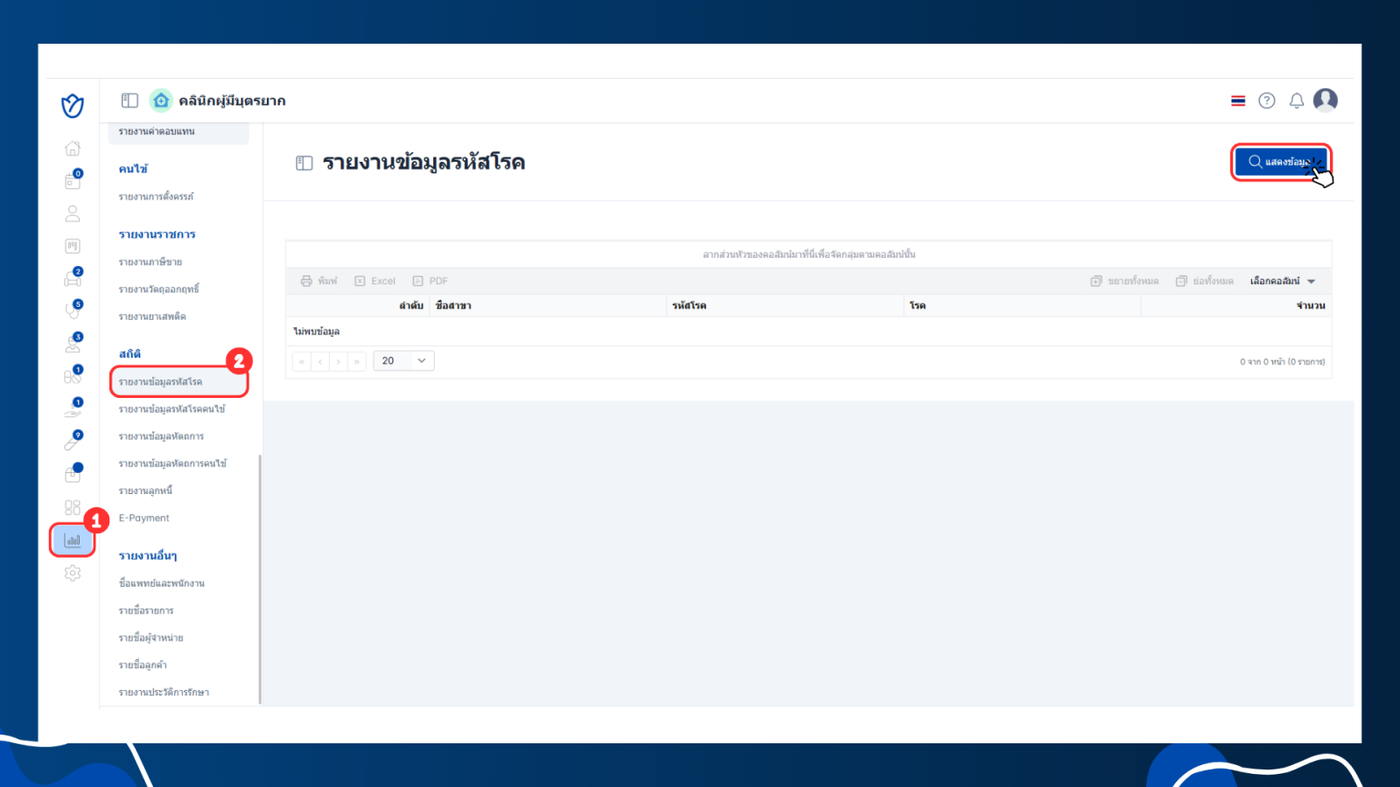
Task: Export the table to Excel
Action: (x=375, y=281)
